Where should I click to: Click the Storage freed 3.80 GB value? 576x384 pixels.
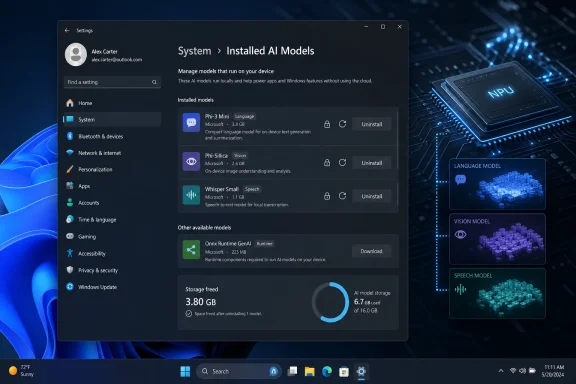click(201, 302)
